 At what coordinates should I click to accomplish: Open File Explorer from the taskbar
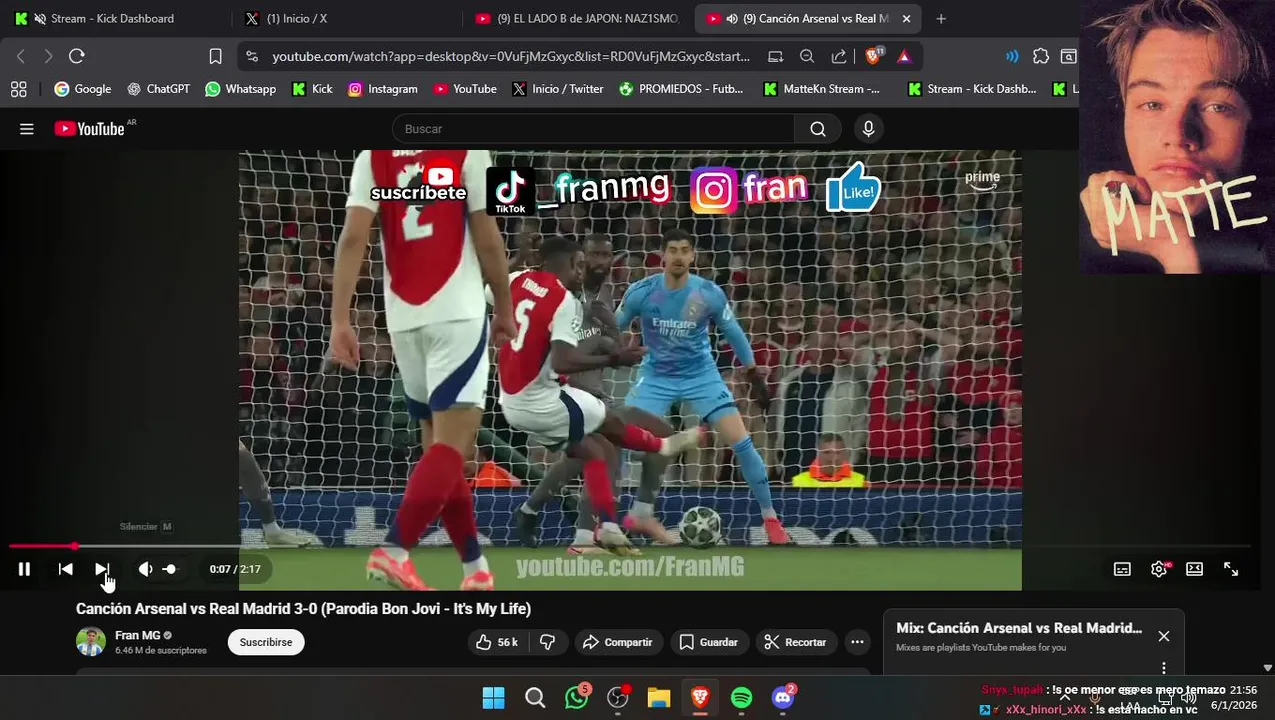[x=658, y=698]
